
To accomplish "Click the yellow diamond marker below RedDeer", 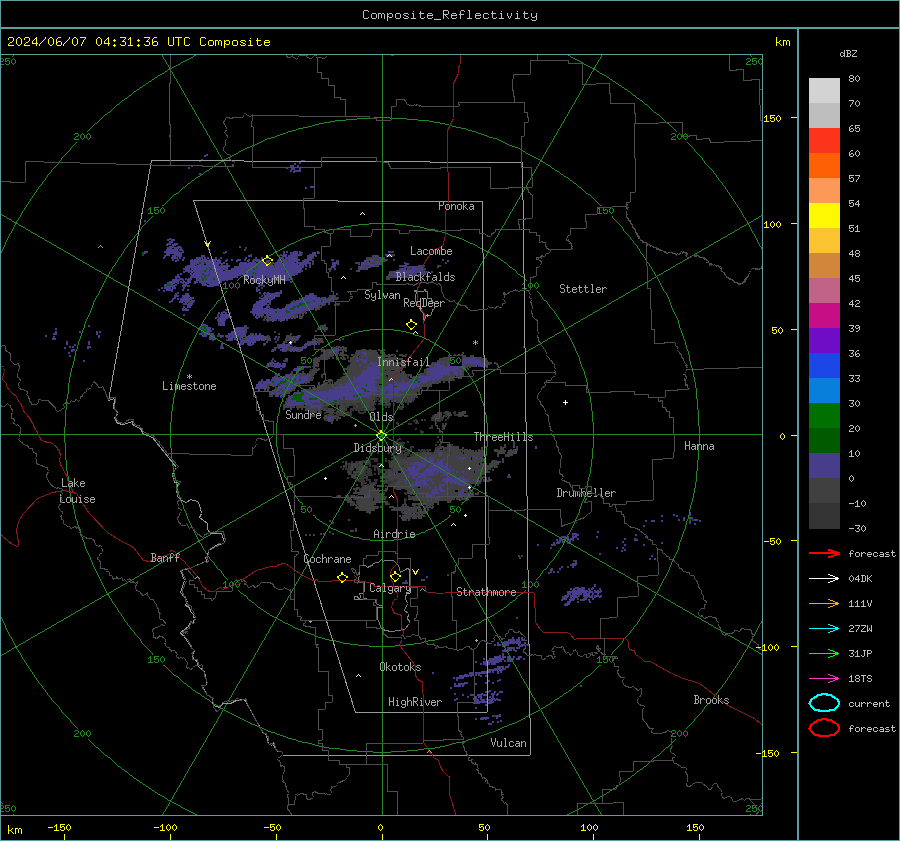I will coord(411,324).
